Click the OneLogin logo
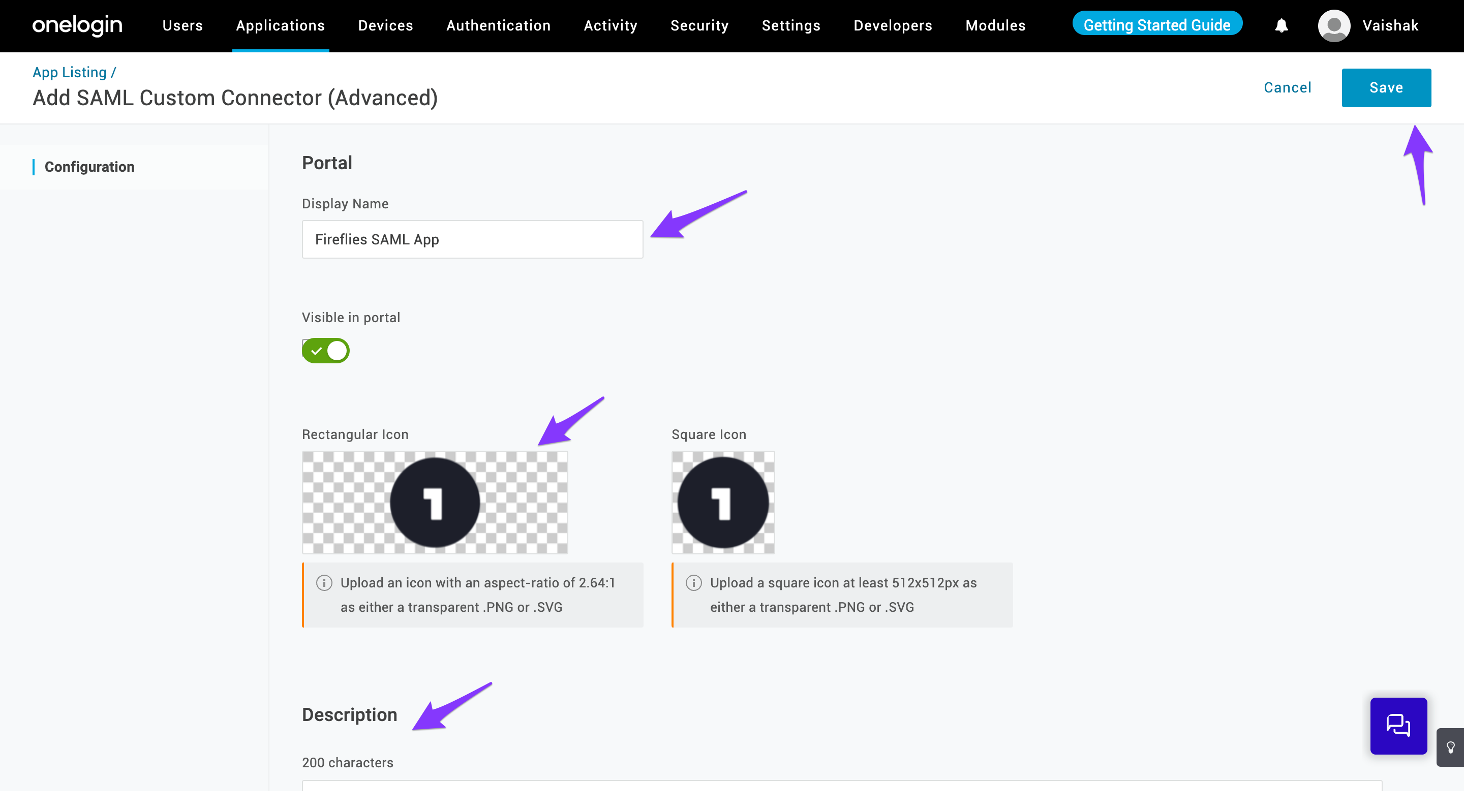This screenshot has height=812, width=1464. (x=77, y=25)
